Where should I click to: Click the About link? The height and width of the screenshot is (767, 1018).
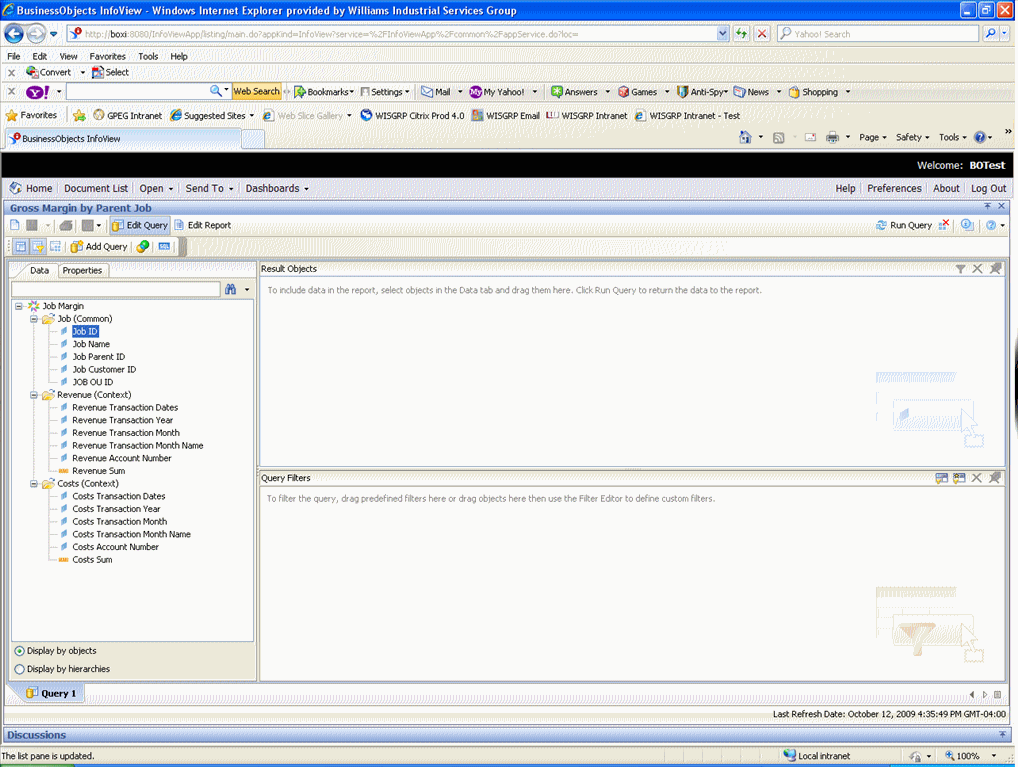click(946, 188)
